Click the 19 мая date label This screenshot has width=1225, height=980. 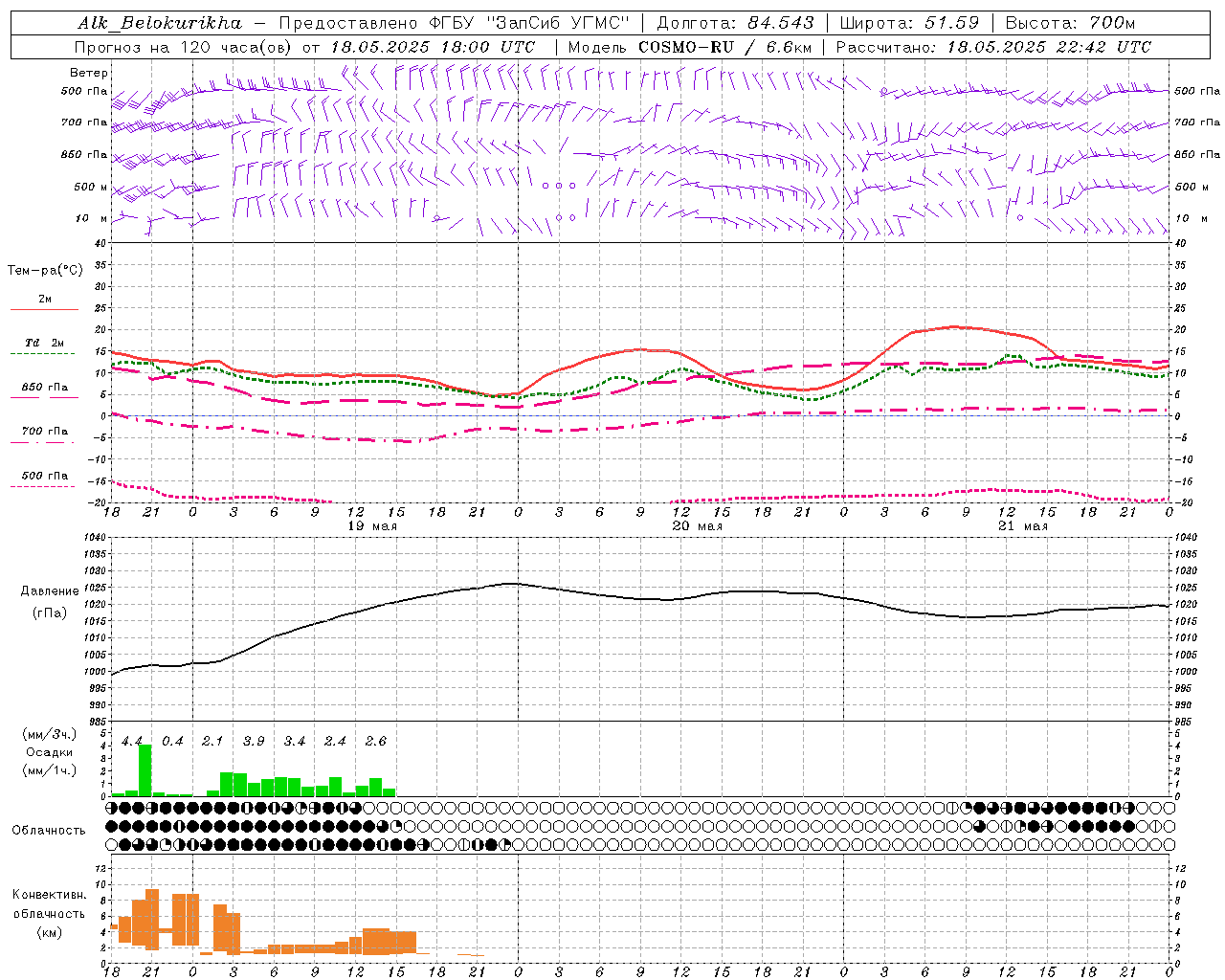point(372,526)
